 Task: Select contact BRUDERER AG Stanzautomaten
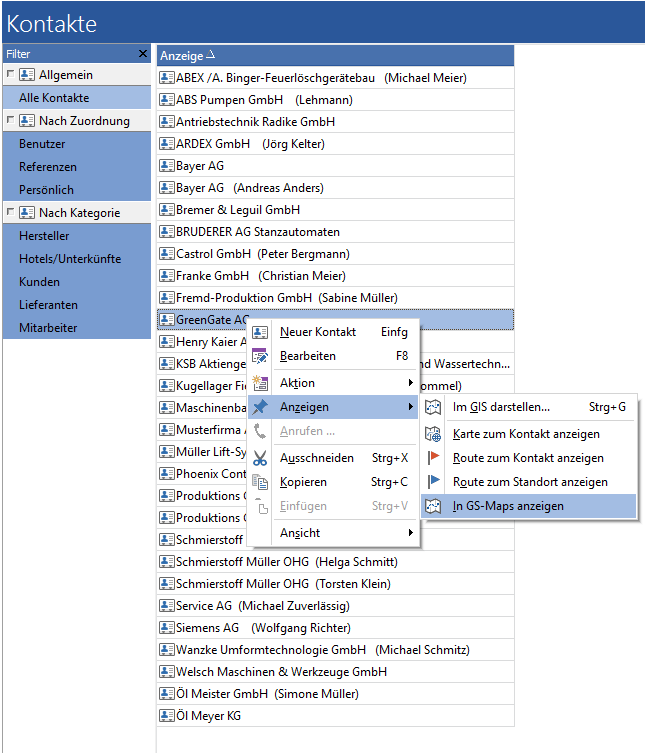(x=335, y=232)
